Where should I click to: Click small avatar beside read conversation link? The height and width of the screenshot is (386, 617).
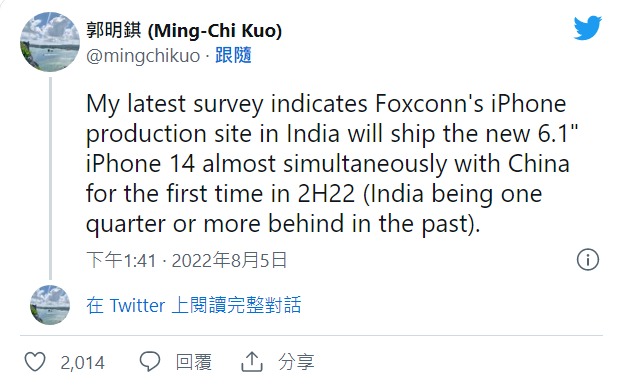50,305
